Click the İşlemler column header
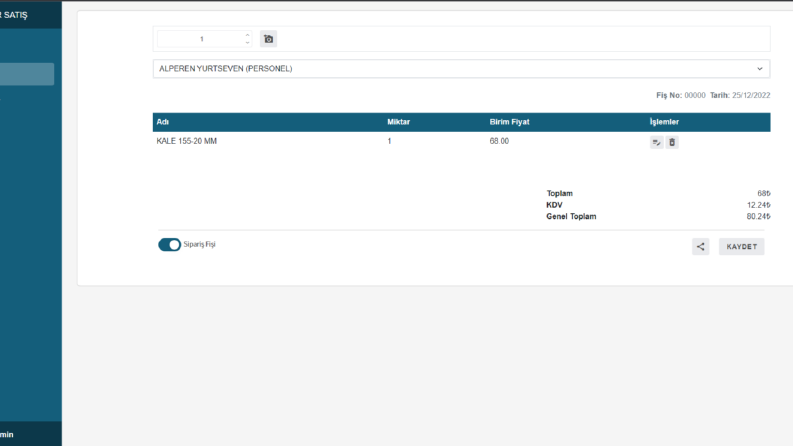This screenshot has height=446, width=793. point(664,122)
